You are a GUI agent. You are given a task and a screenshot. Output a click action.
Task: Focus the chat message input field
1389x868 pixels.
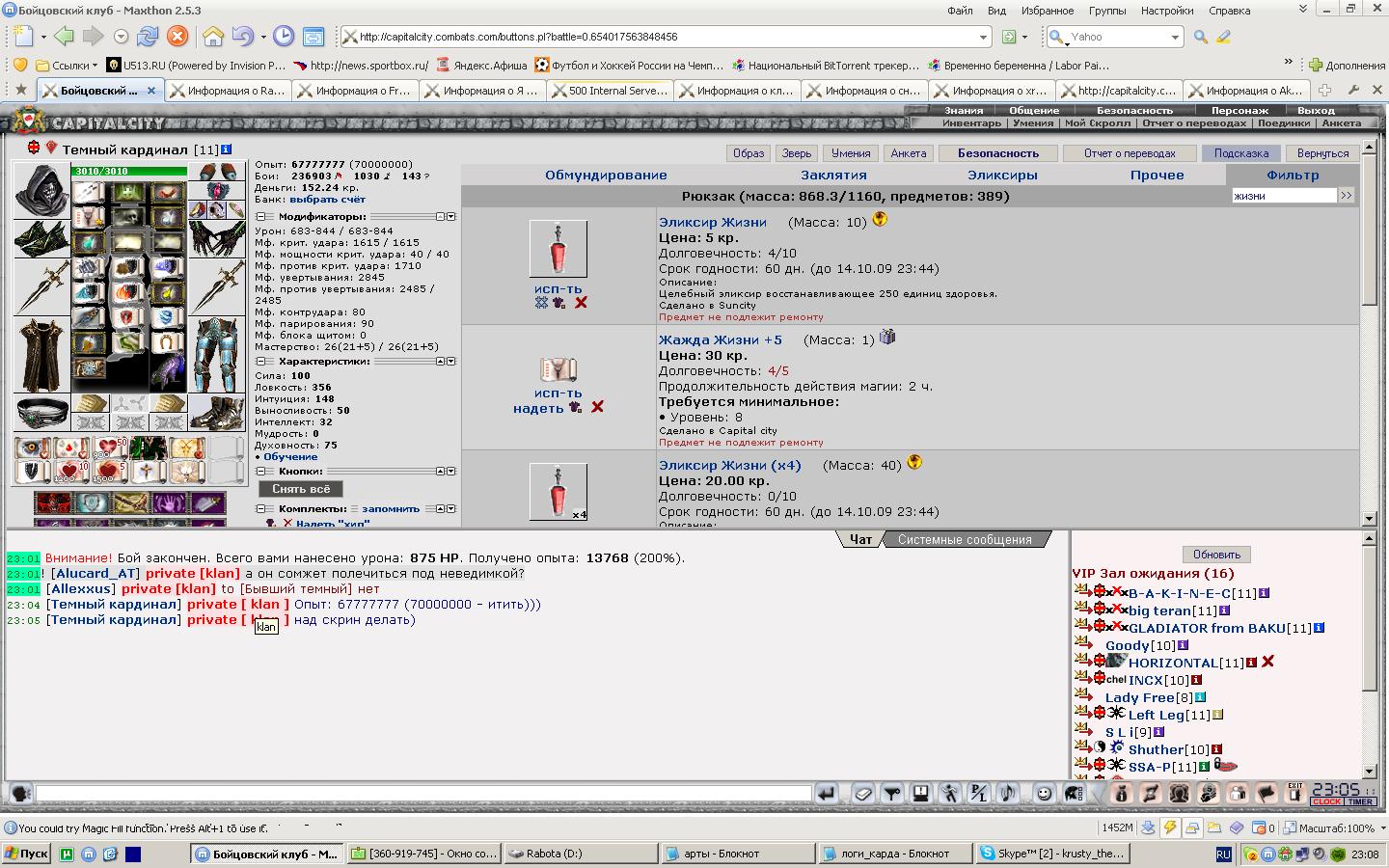[423, 793]
